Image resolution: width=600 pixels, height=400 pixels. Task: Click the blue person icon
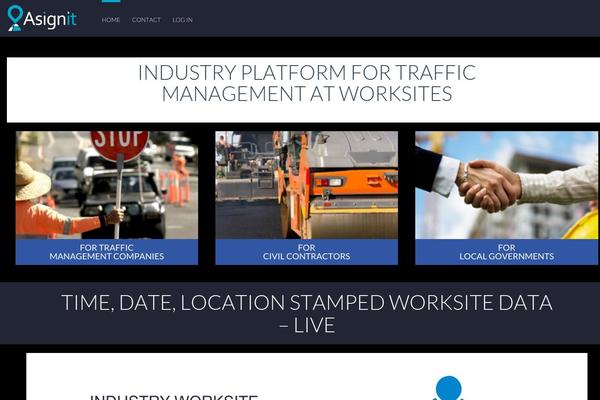pyautogui.click(x=448, y=388)
